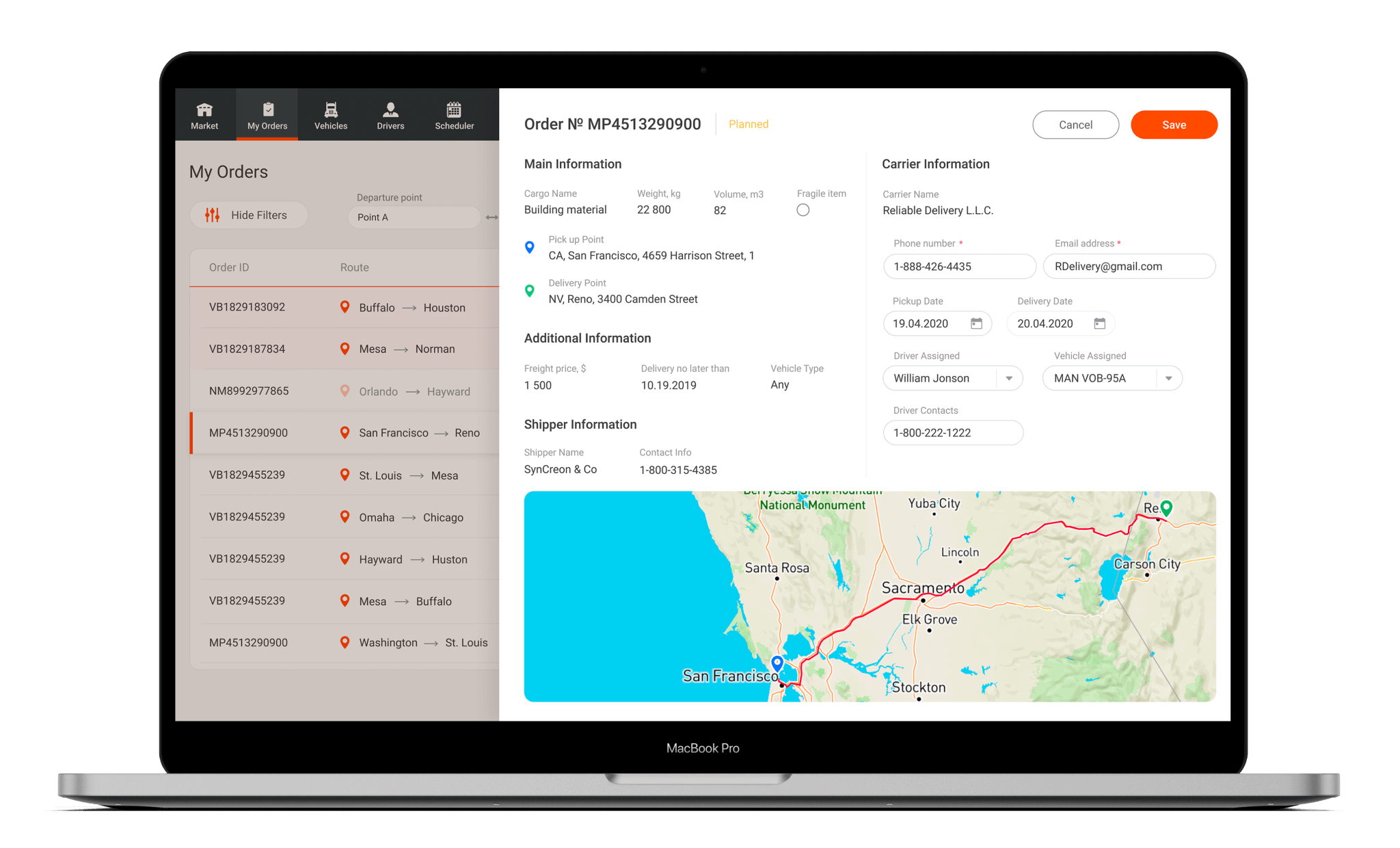This screenshot has height=848, width=1400.
Task: Open the Drivers section
Action: point(390,114)
